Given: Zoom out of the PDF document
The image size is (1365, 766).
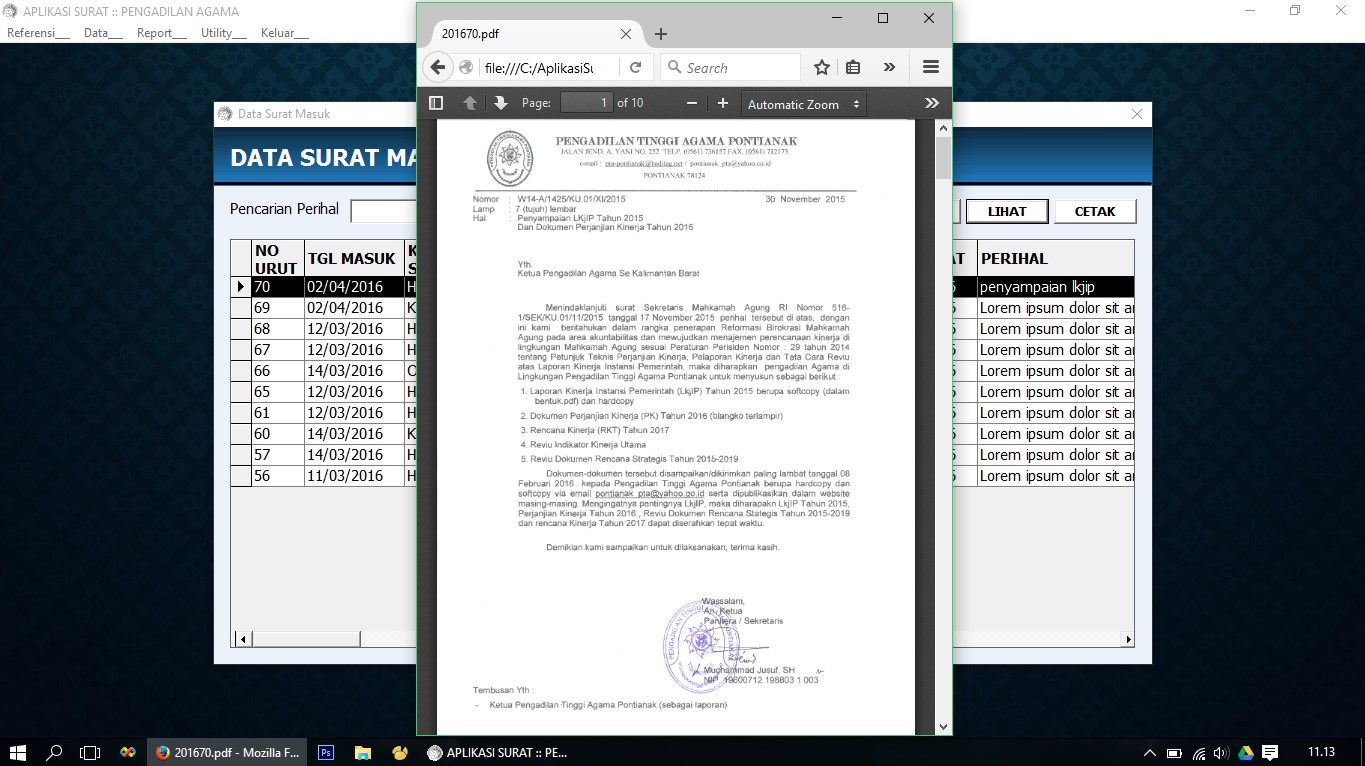Looking at the screenshot, I should click(691, 102).
